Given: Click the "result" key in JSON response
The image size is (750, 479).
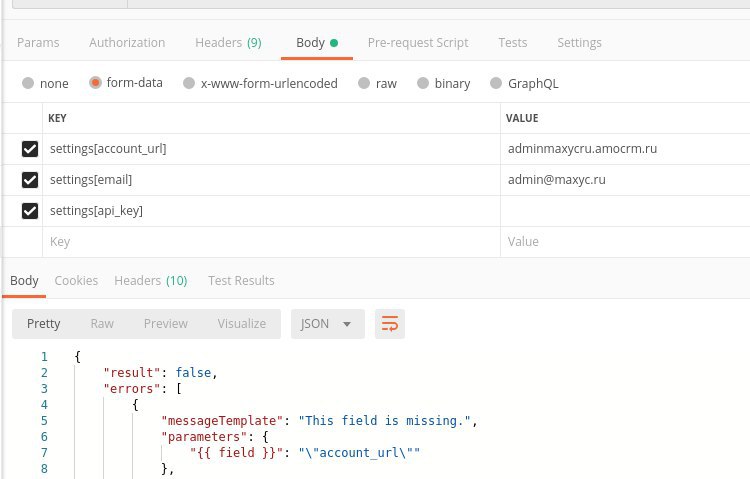Looking at the screenshot, I should (x=132, y=373).
